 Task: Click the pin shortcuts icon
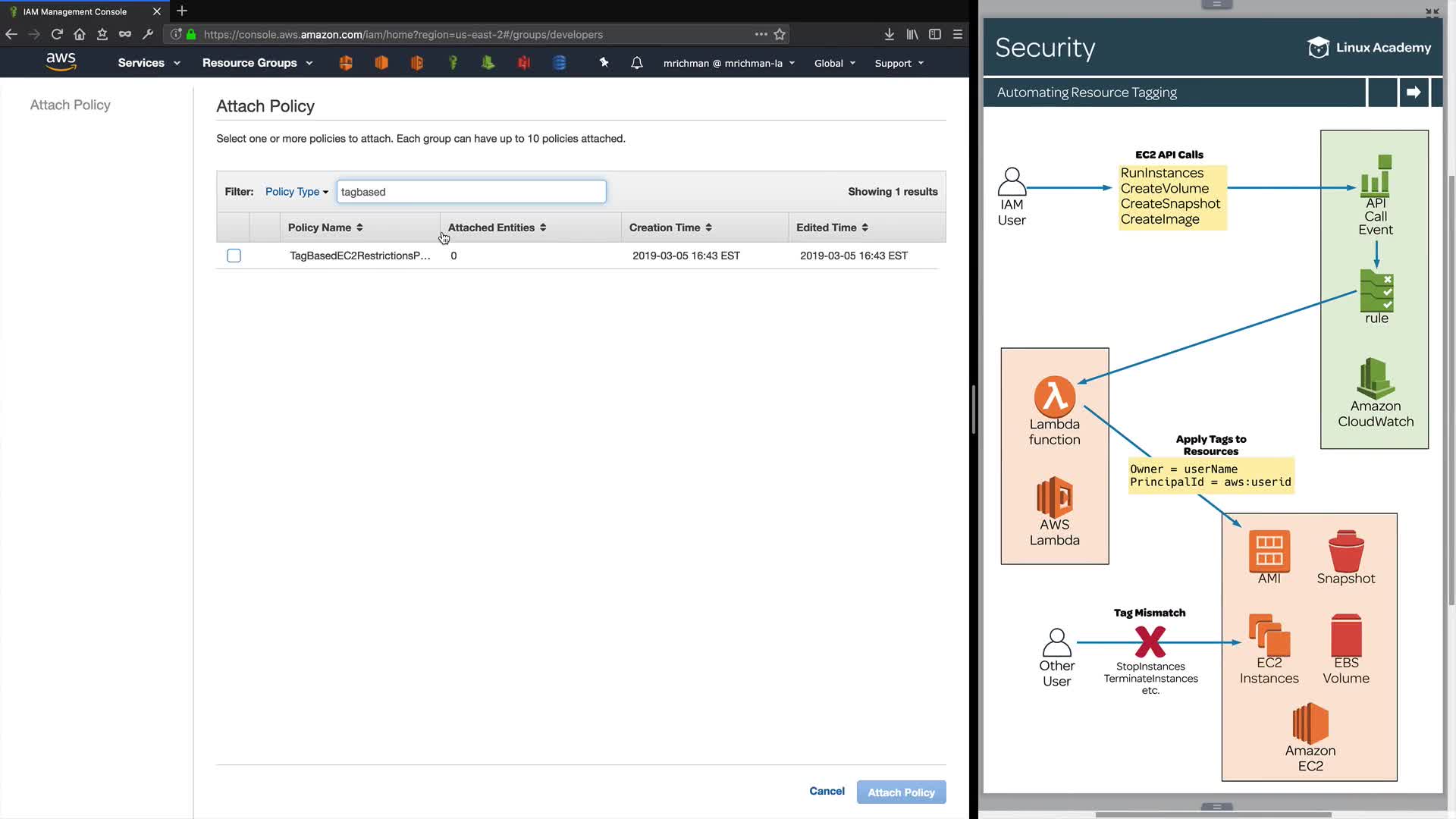click(x=604, y=63)
